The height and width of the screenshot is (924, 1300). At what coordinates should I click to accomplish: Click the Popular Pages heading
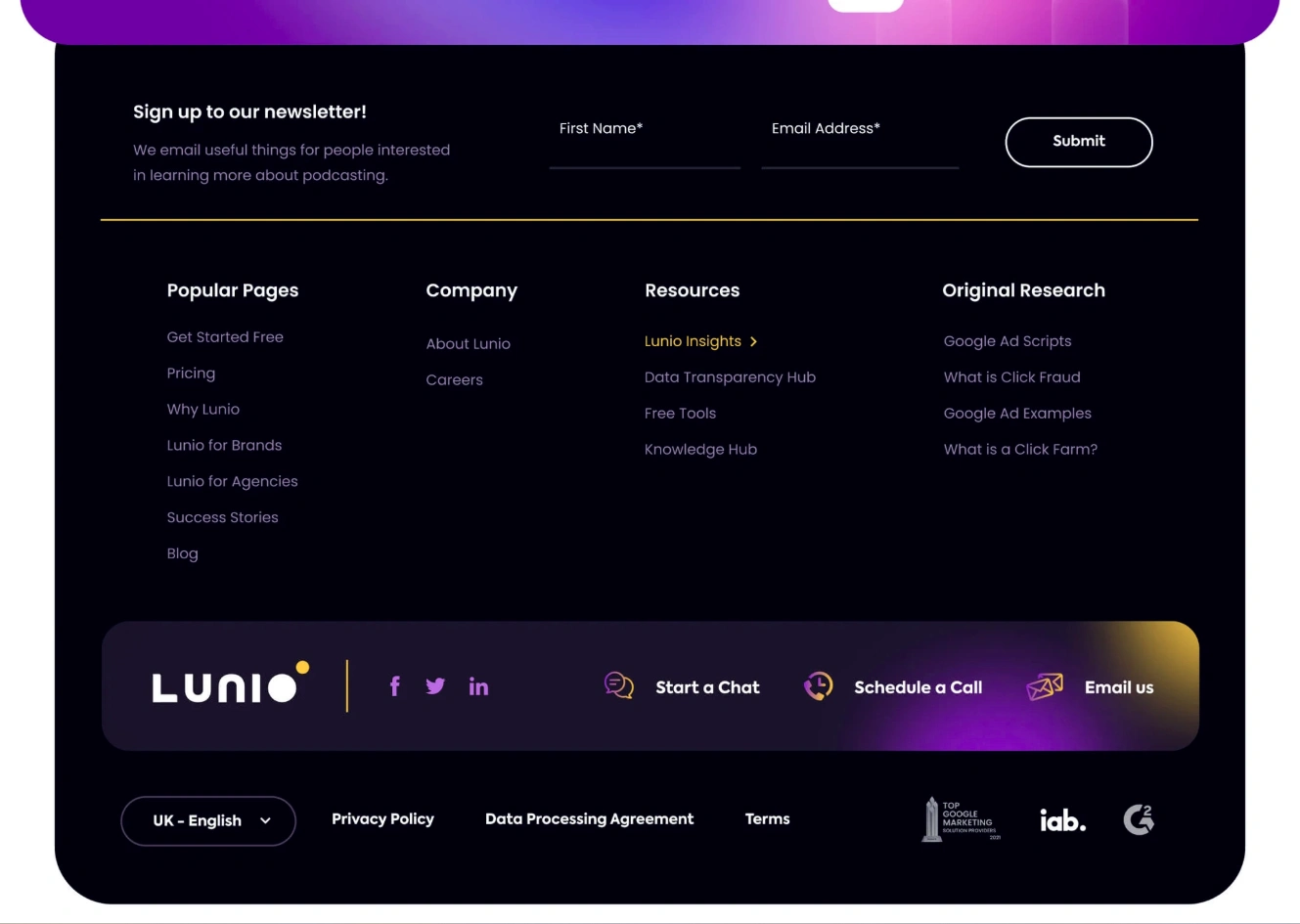233,290
